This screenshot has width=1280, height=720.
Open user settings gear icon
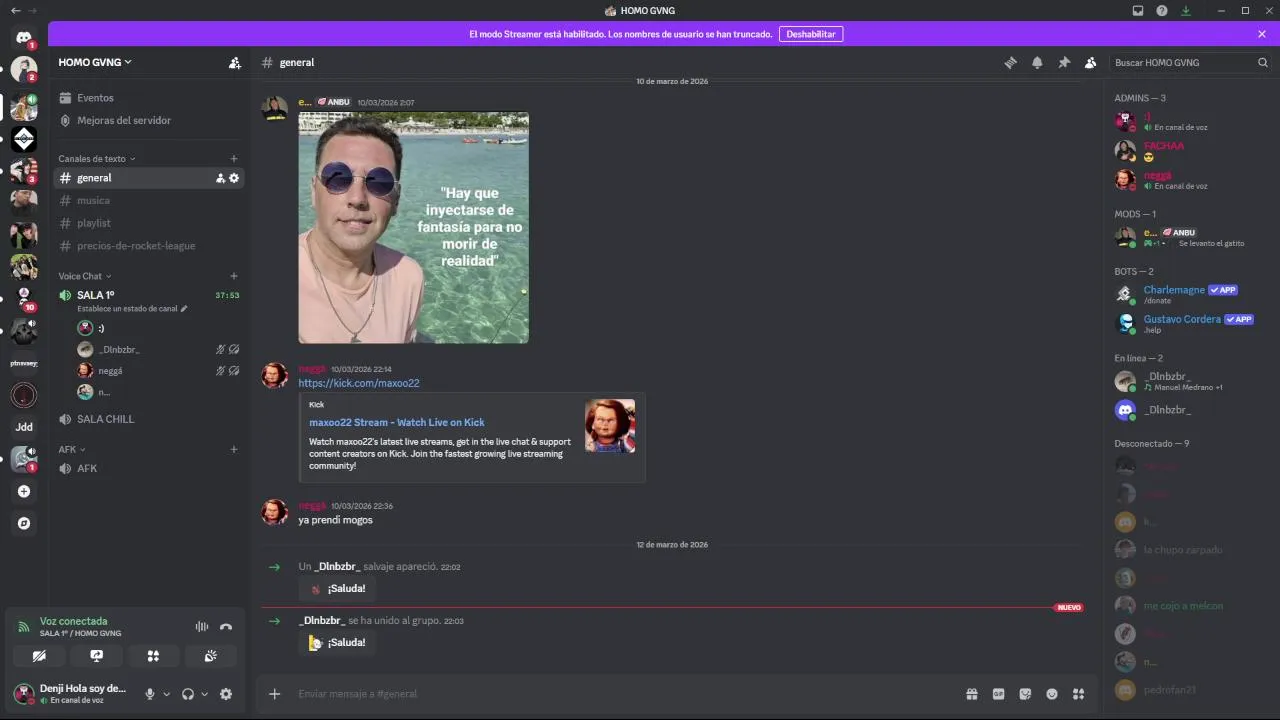click(x=226, y=694)
